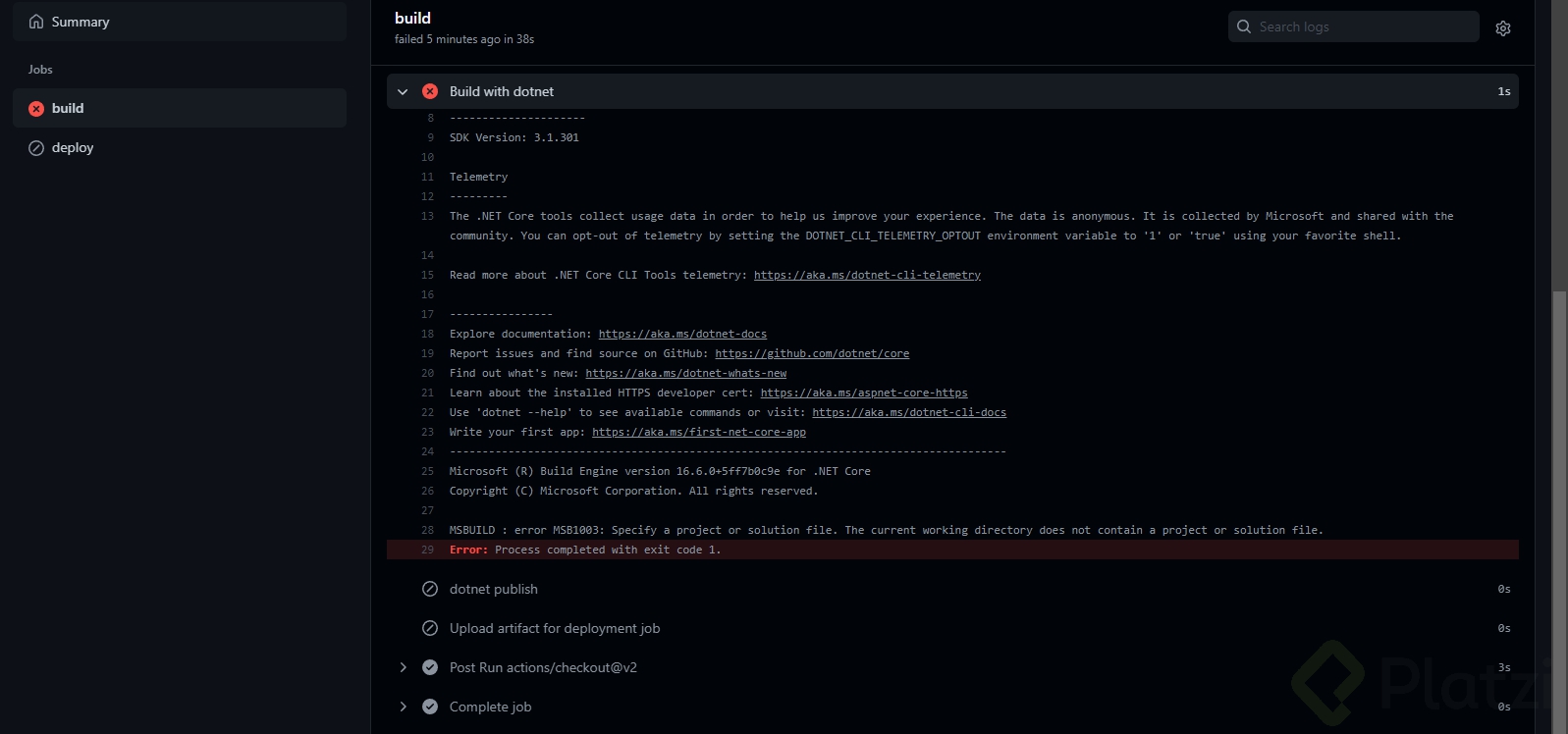
Task: Click the Complete job label
Action: click(x=490, y=707)
